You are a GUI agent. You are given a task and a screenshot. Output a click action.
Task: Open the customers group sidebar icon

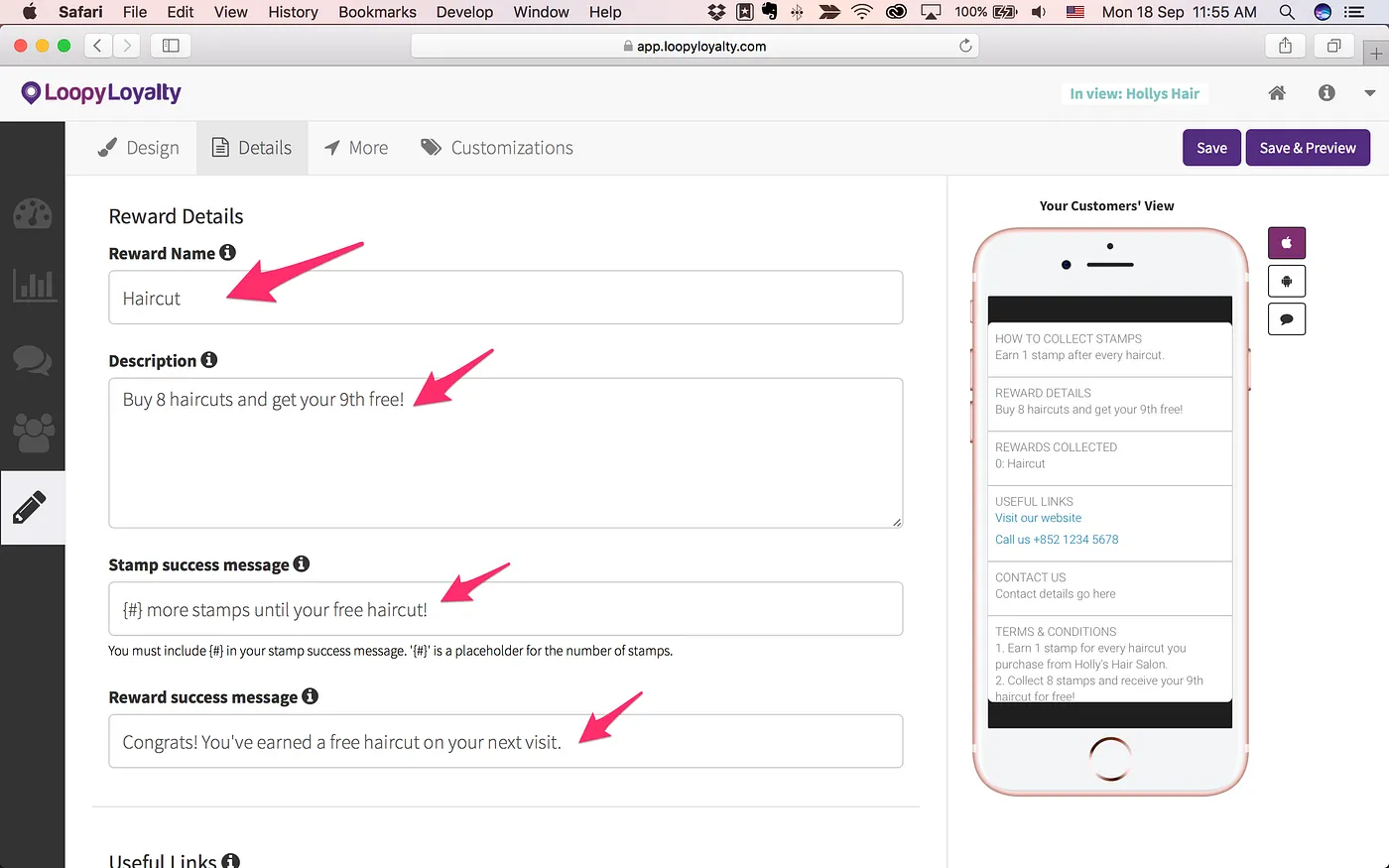coord(32,433)
